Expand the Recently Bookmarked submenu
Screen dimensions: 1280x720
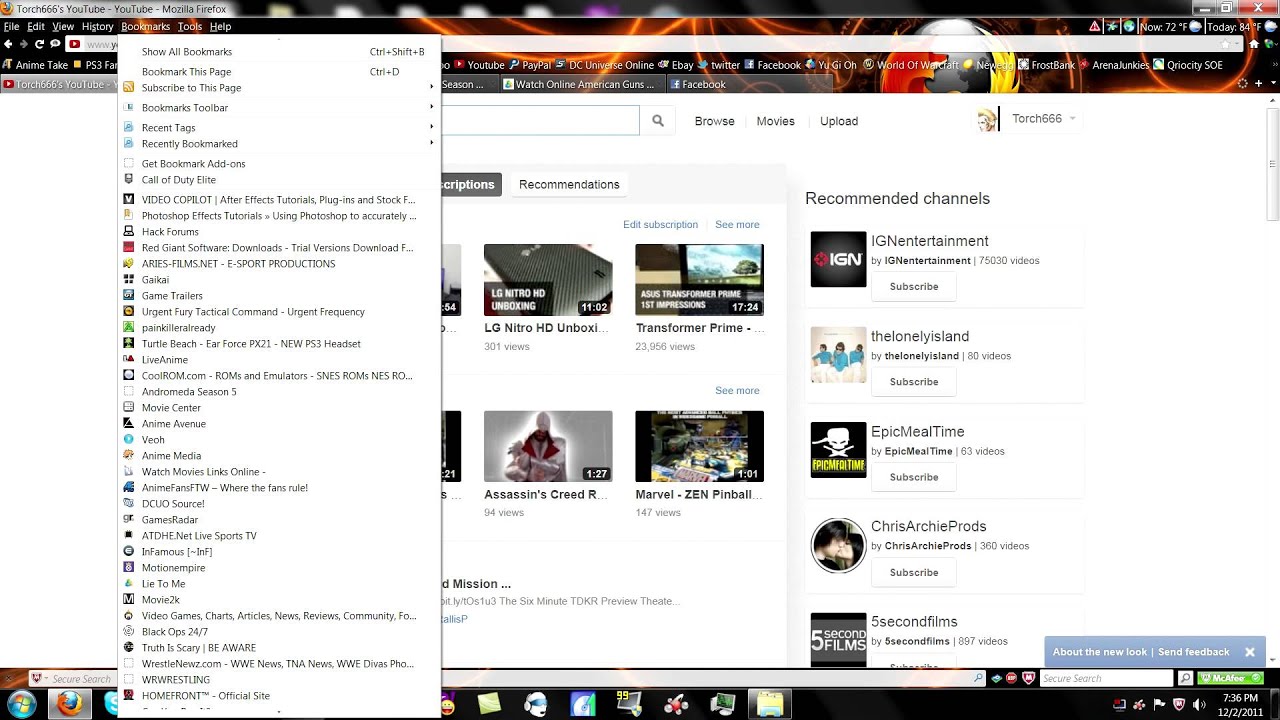[280, 144]
